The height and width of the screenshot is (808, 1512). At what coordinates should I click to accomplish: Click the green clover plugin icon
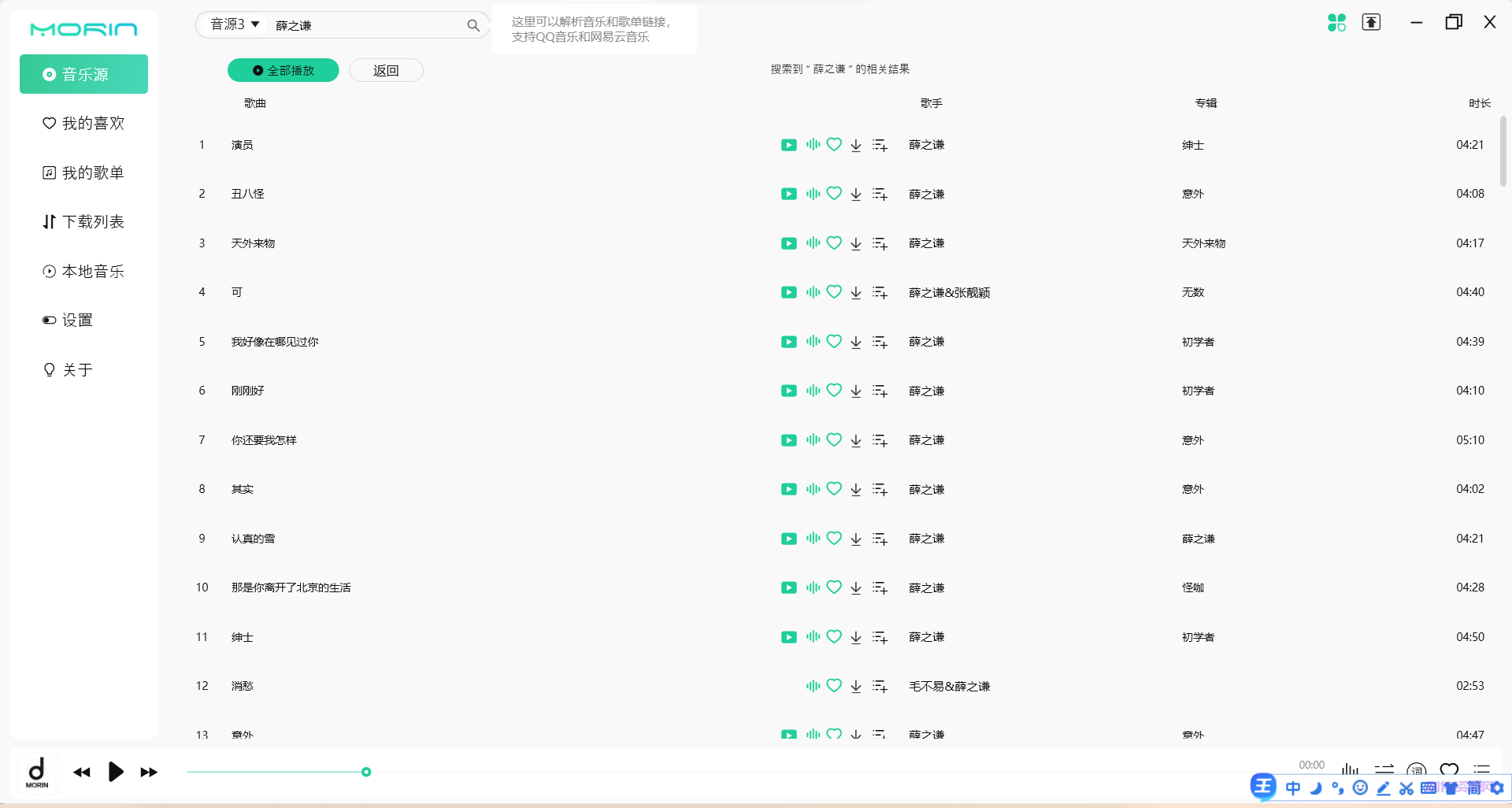pyautogui.click(x=1336, y=22)
